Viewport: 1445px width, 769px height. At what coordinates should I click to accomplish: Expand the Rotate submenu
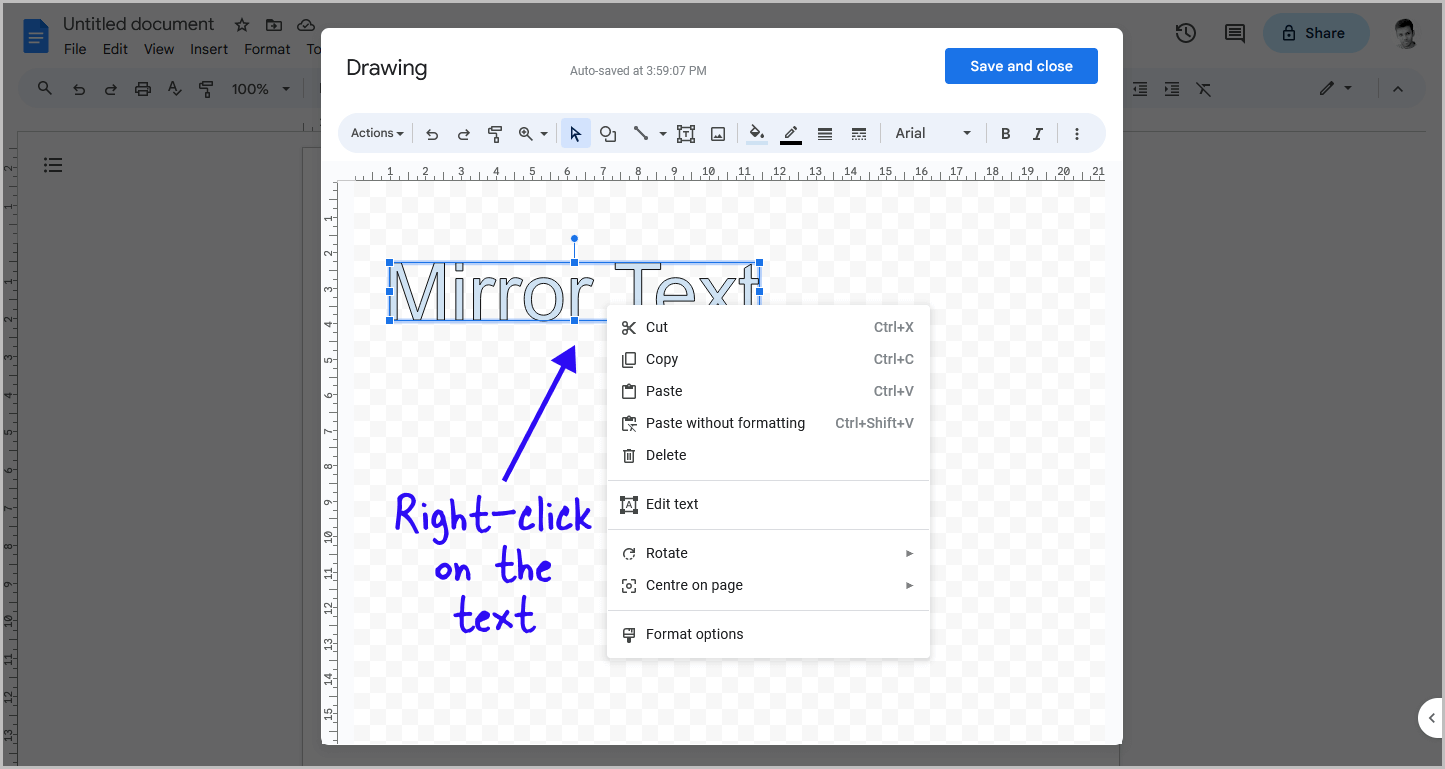[x=768, y=553]
